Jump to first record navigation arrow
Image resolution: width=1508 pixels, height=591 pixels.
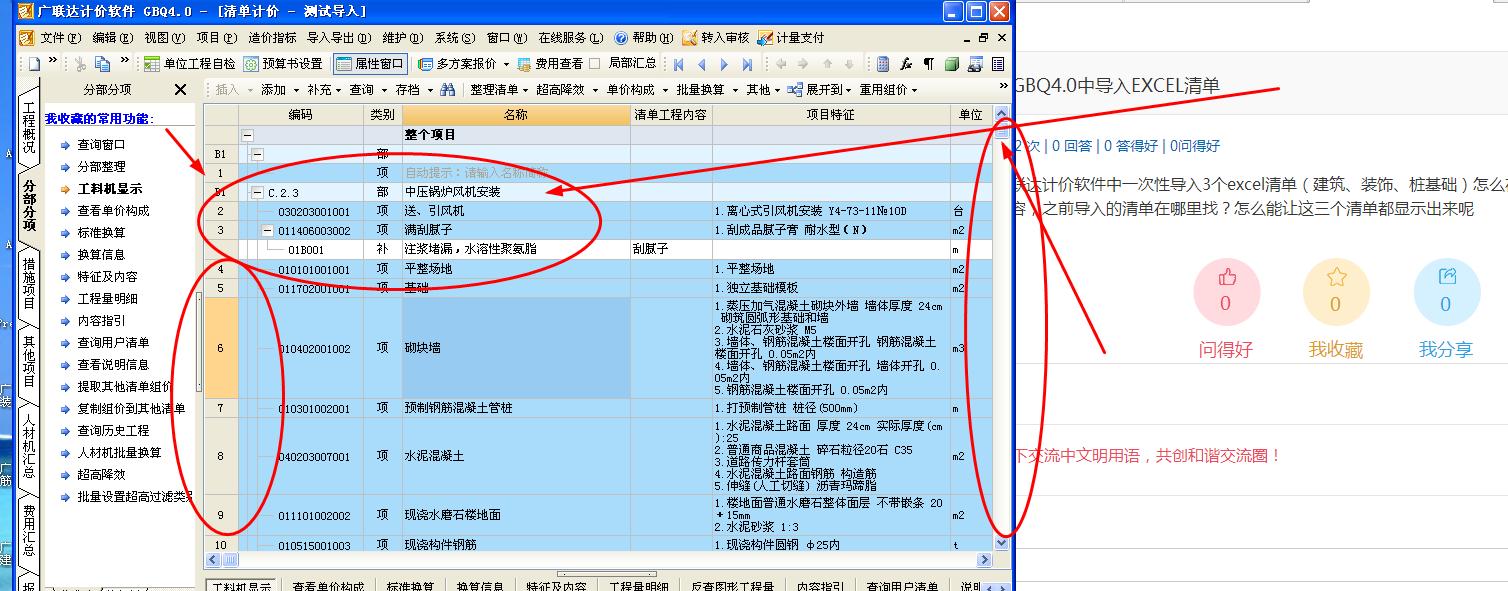tap(679, 64)
